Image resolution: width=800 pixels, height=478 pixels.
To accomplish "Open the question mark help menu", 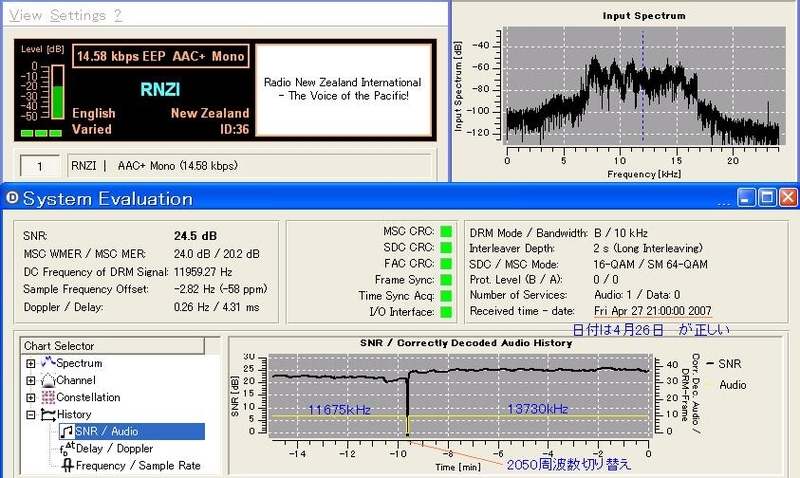I will [x=118, y=15].
